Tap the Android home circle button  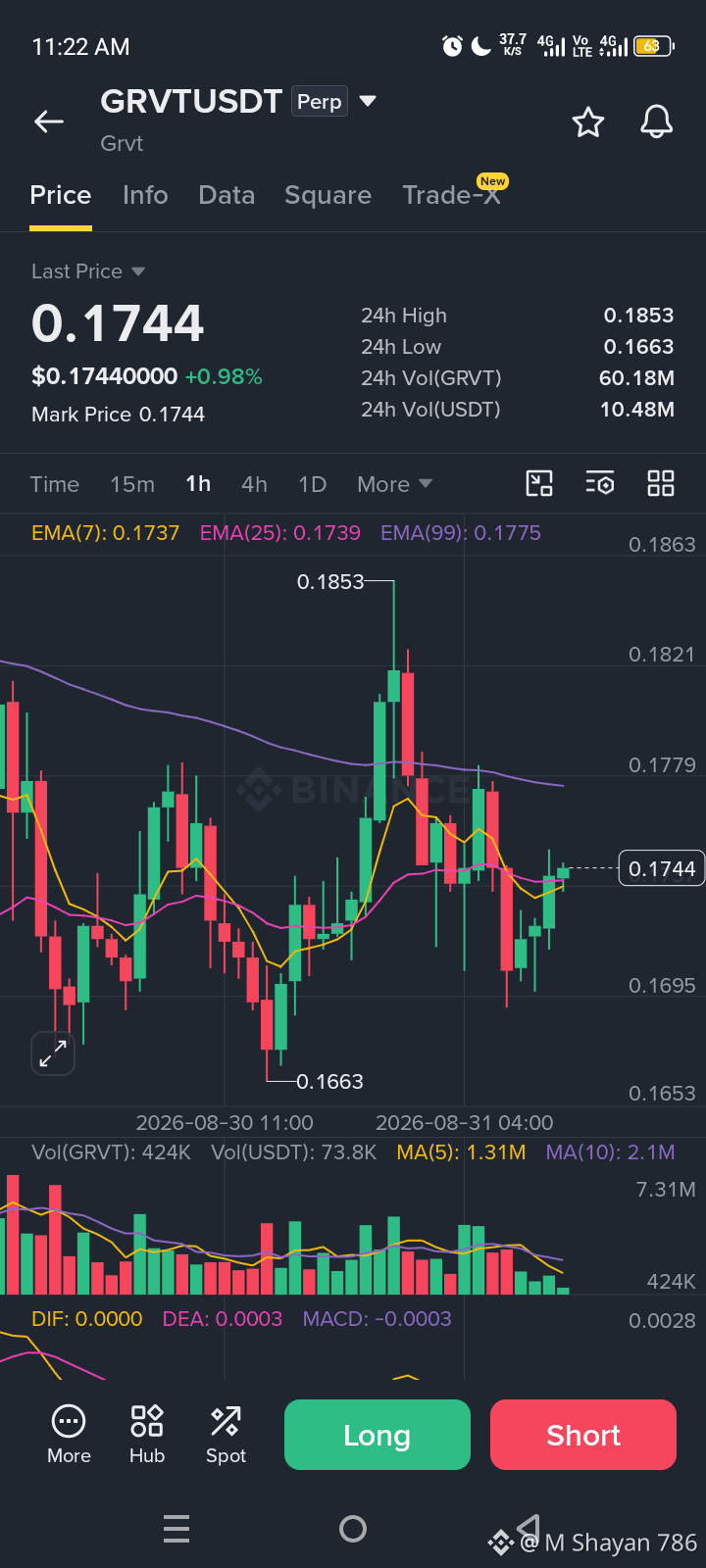click(x=353, y=1529)
